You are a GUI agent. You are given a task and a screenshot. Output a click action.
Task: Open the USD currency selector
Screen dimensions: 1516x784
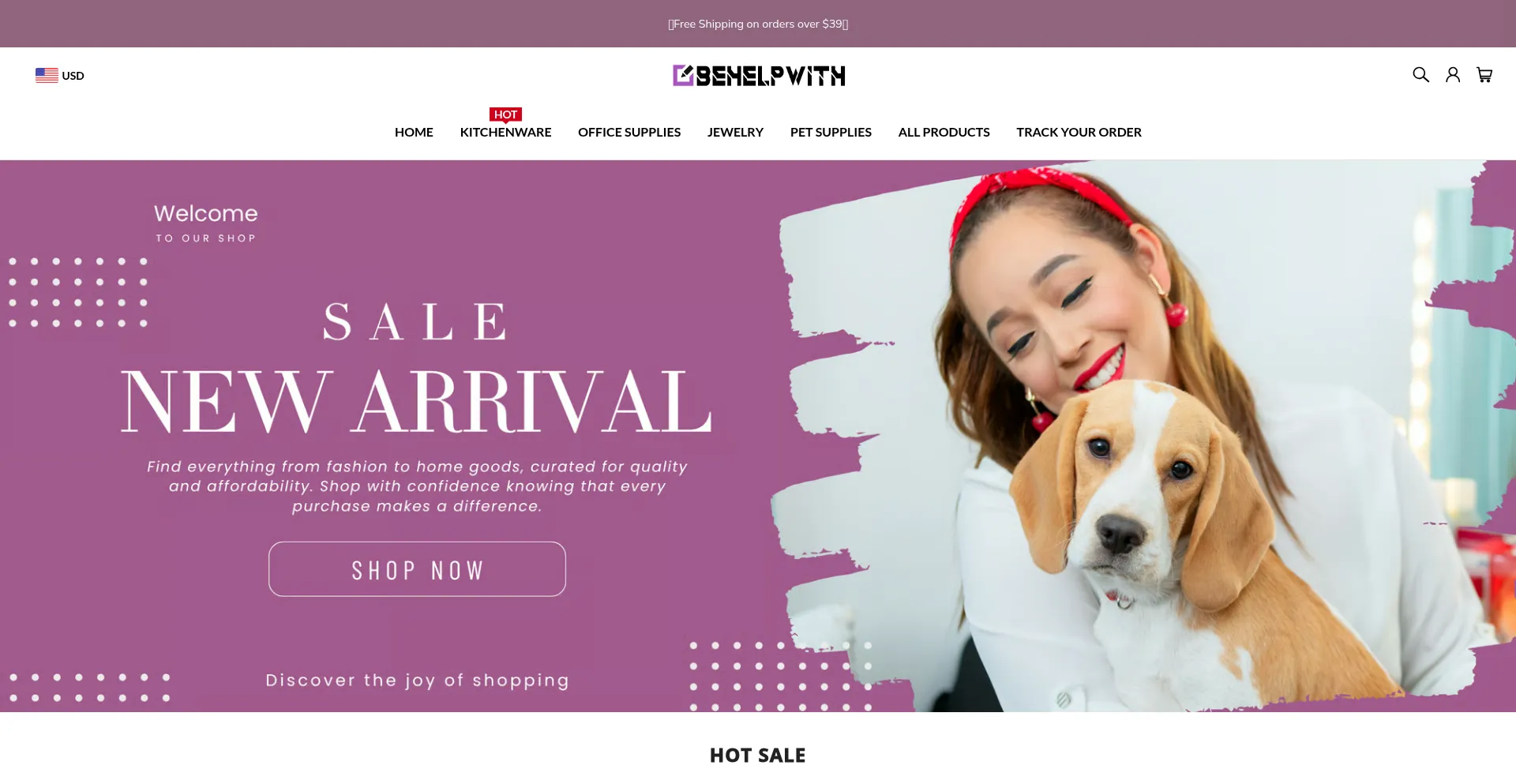coord(60,75)
